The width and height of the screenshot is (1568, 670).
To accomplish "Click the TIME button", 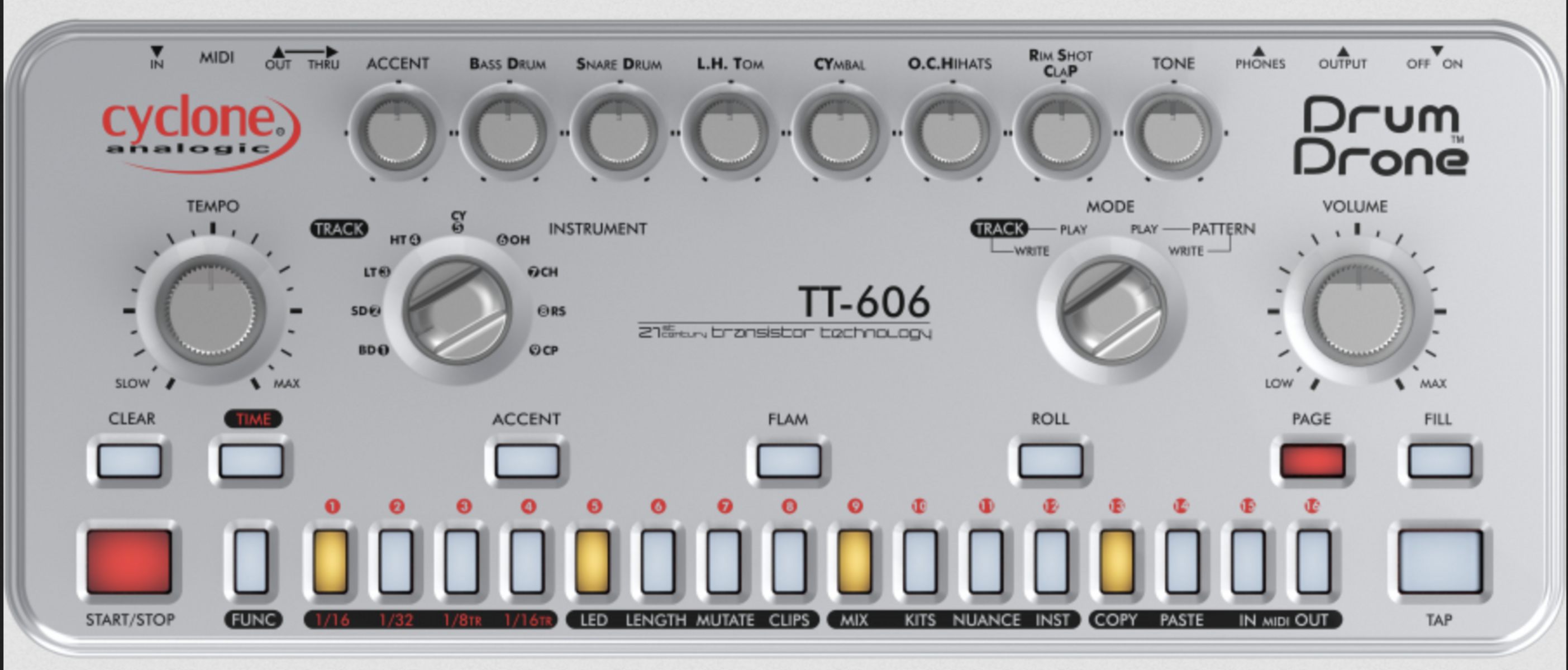I will pos(251,461).
